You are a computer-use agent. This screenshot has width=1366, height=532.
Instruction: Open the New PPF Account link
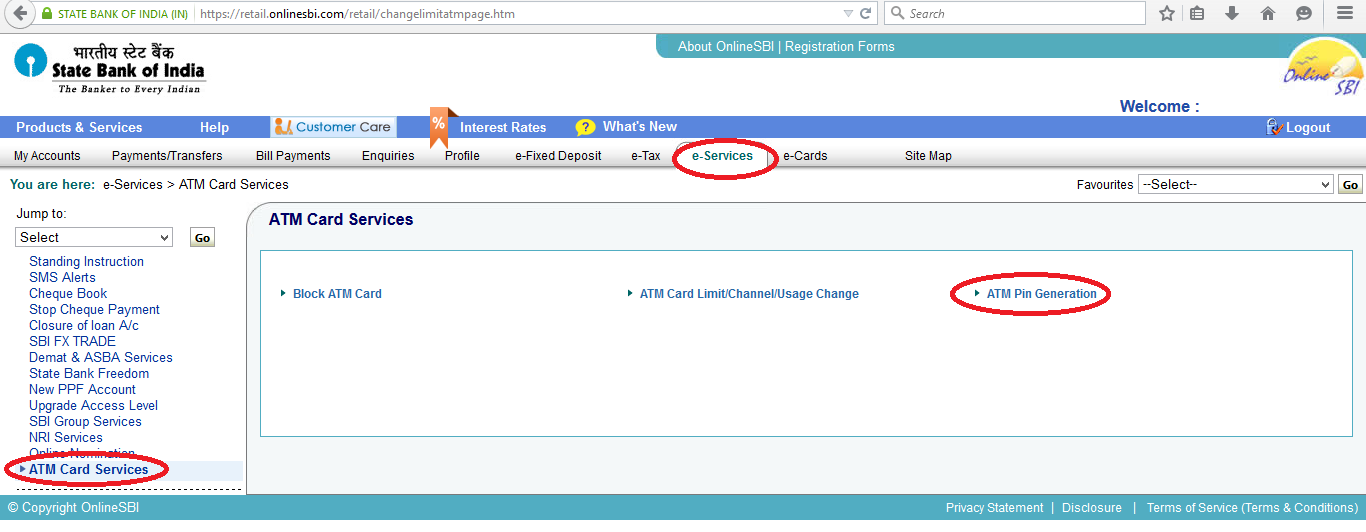[x=82, y=390]
